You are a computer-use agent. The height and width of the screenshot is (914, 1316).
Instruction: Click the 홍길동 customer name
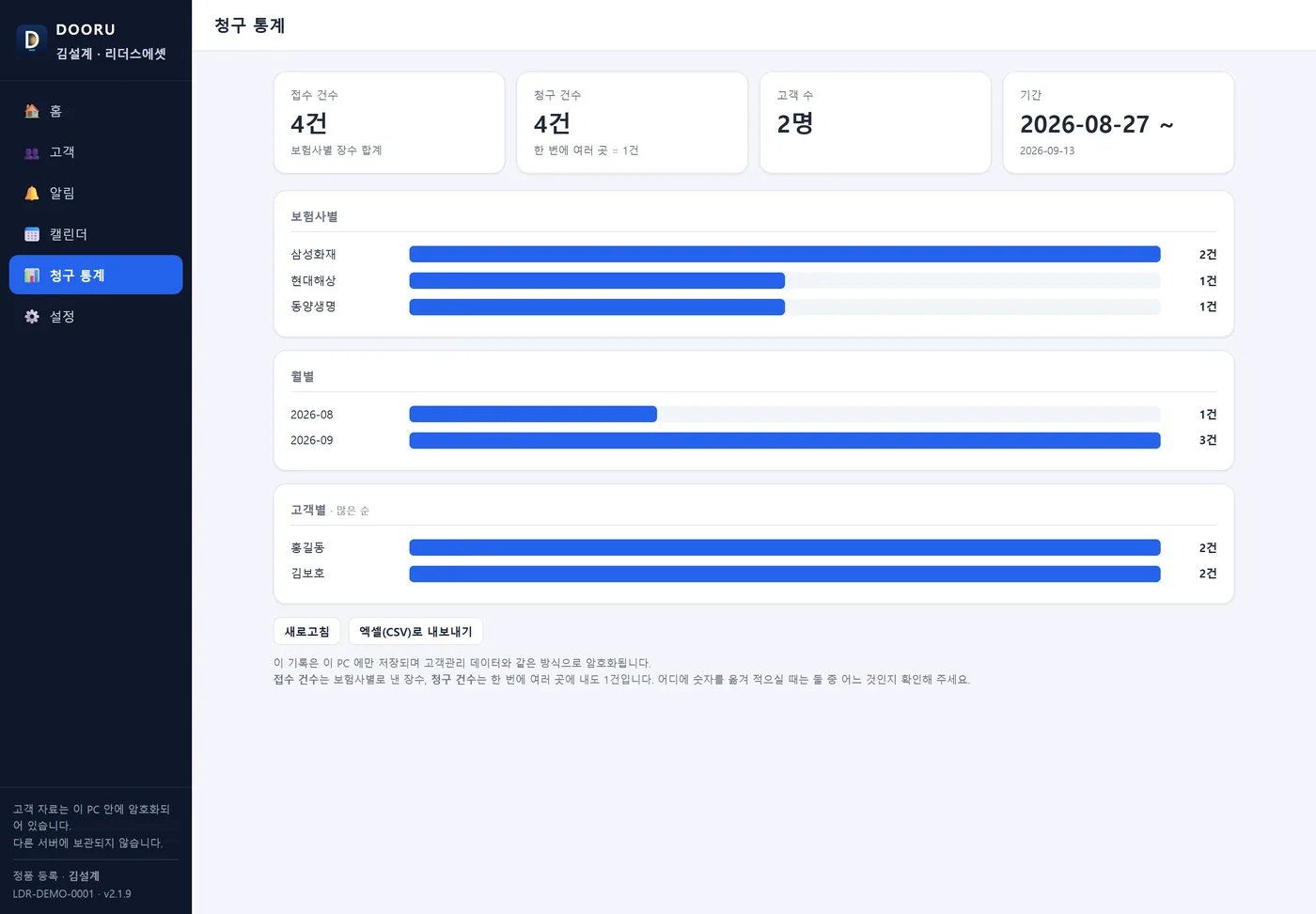308,548
